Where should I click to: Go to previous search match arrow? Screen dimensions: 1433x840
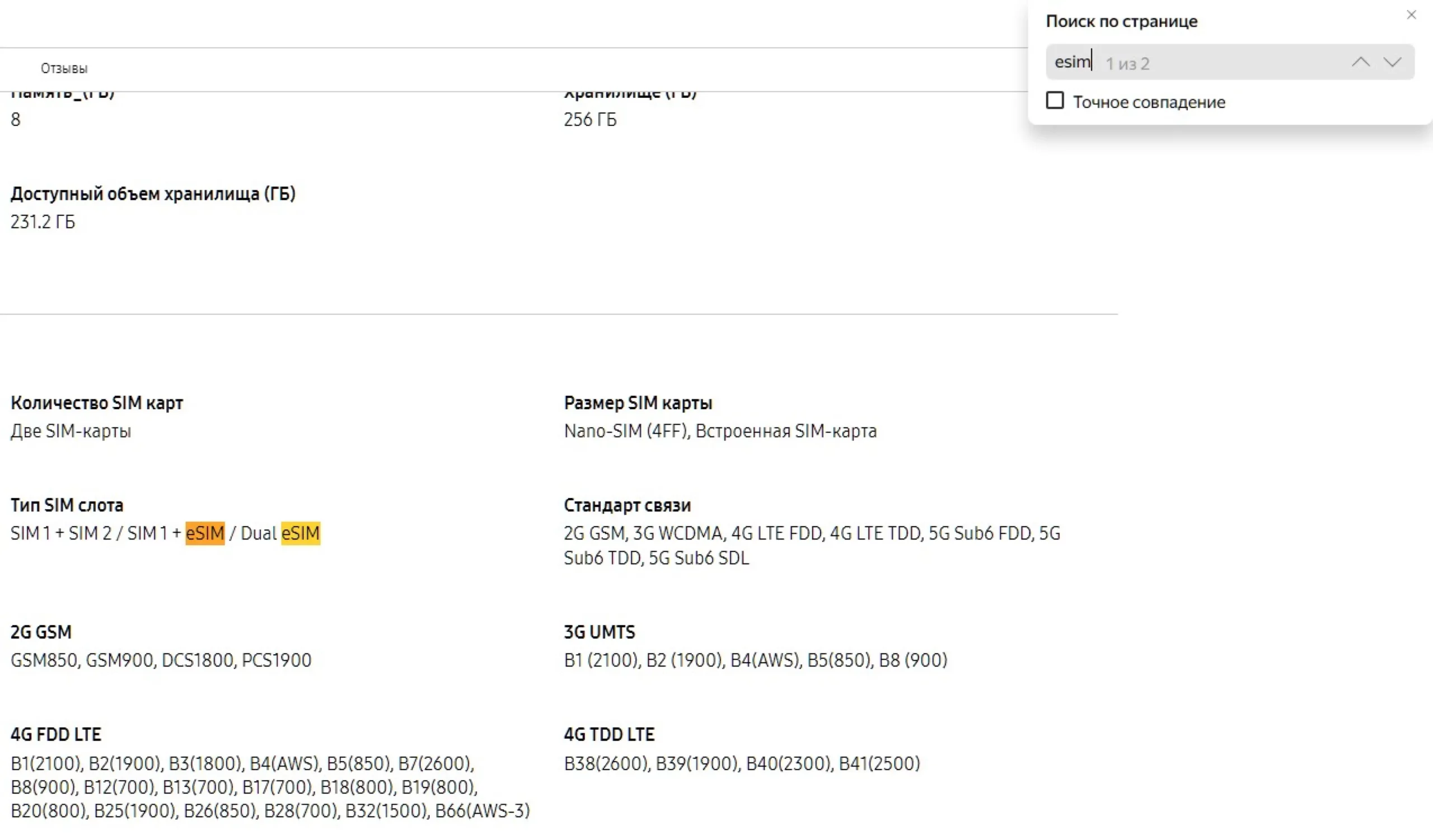[1360, 62]
